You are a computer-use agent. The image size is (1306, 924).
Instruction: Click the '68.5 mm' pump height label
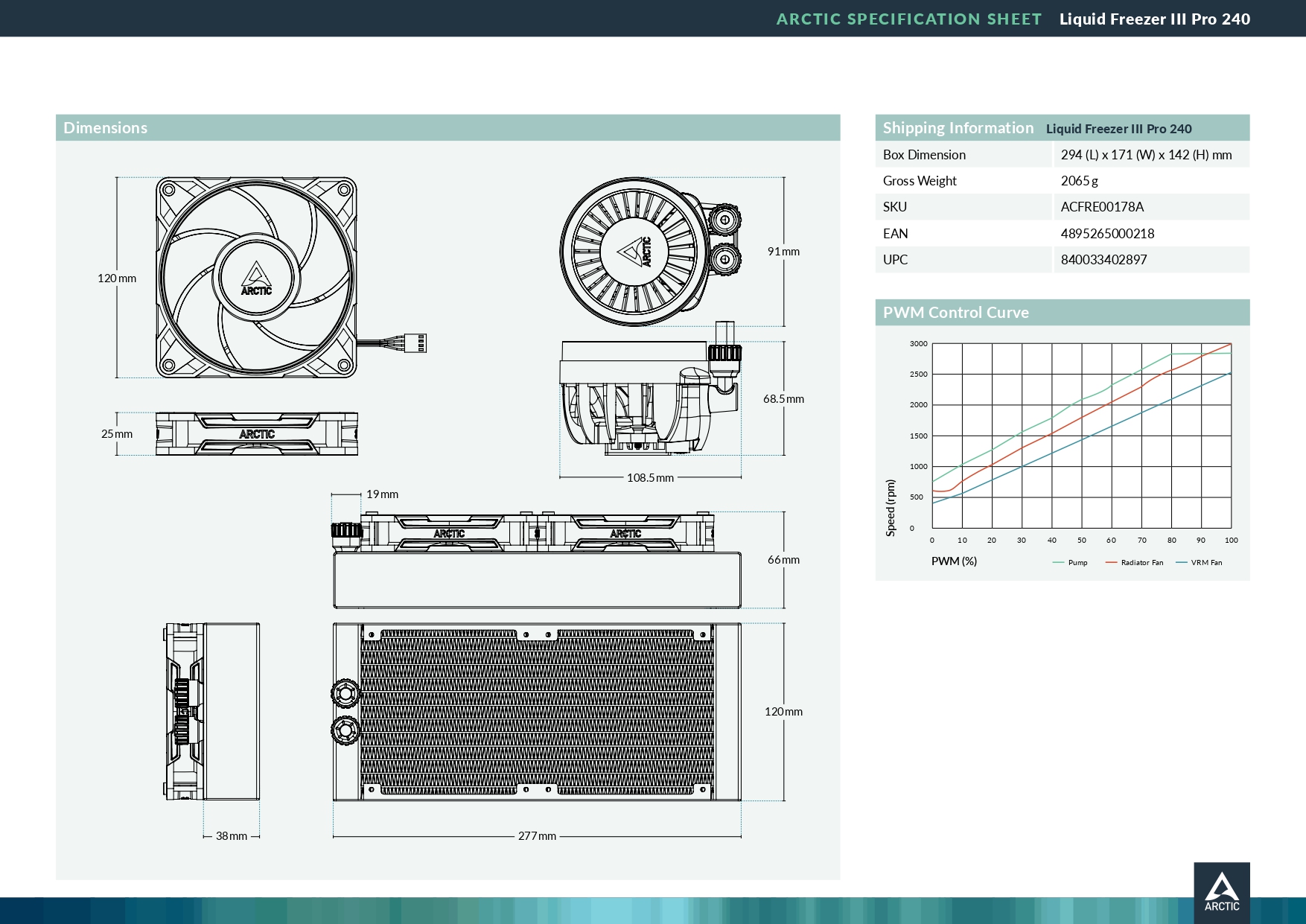[x=783, y=399]
